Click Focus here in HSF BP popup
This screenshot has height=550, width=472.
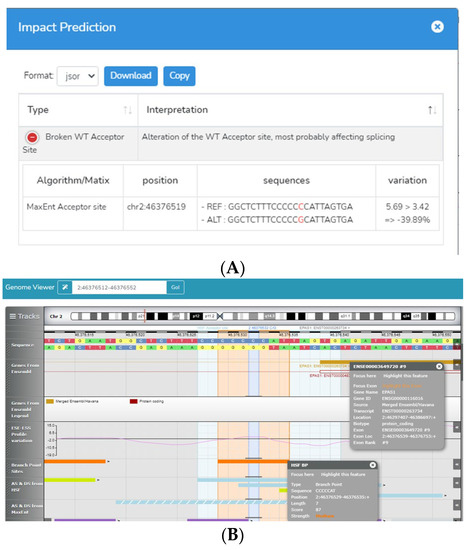pyautogui.click(x=302, y=474)
